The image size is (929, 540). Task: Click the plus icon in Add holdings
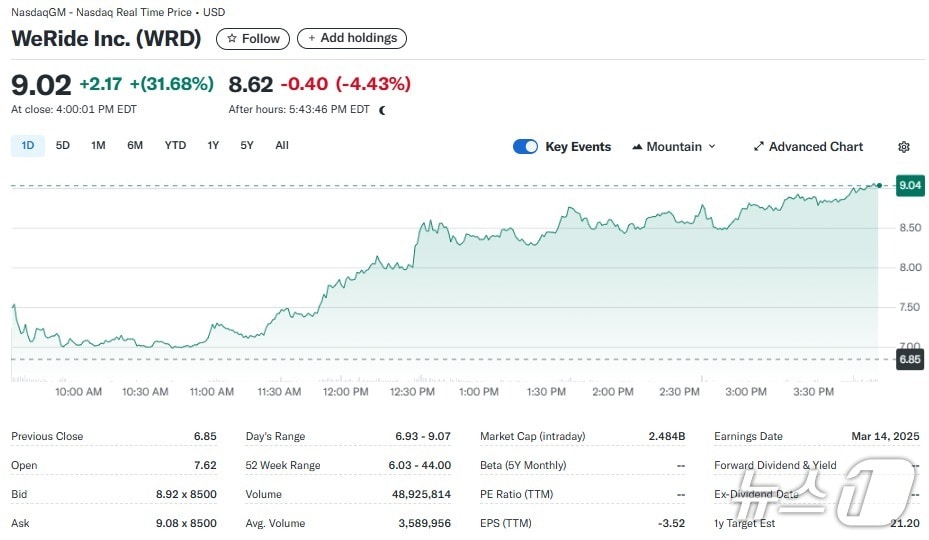pos(311,39)
